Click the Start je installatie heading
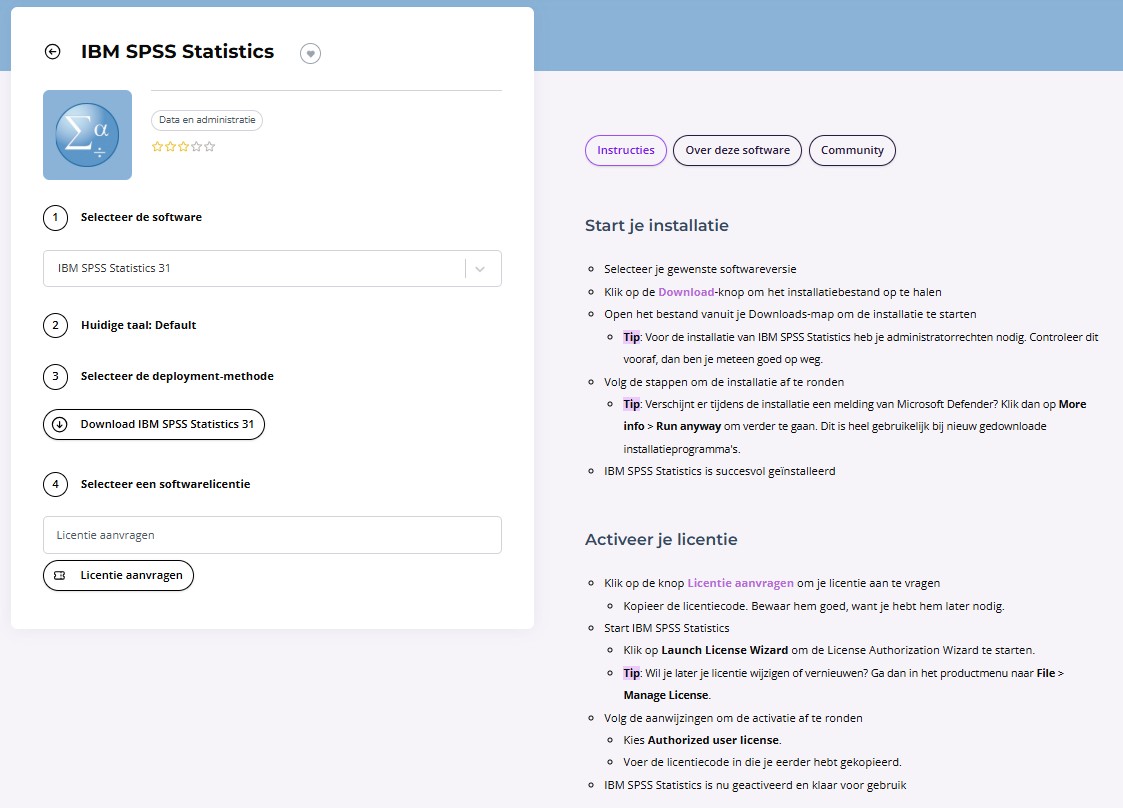1123x808 pixels. [657, 226]
